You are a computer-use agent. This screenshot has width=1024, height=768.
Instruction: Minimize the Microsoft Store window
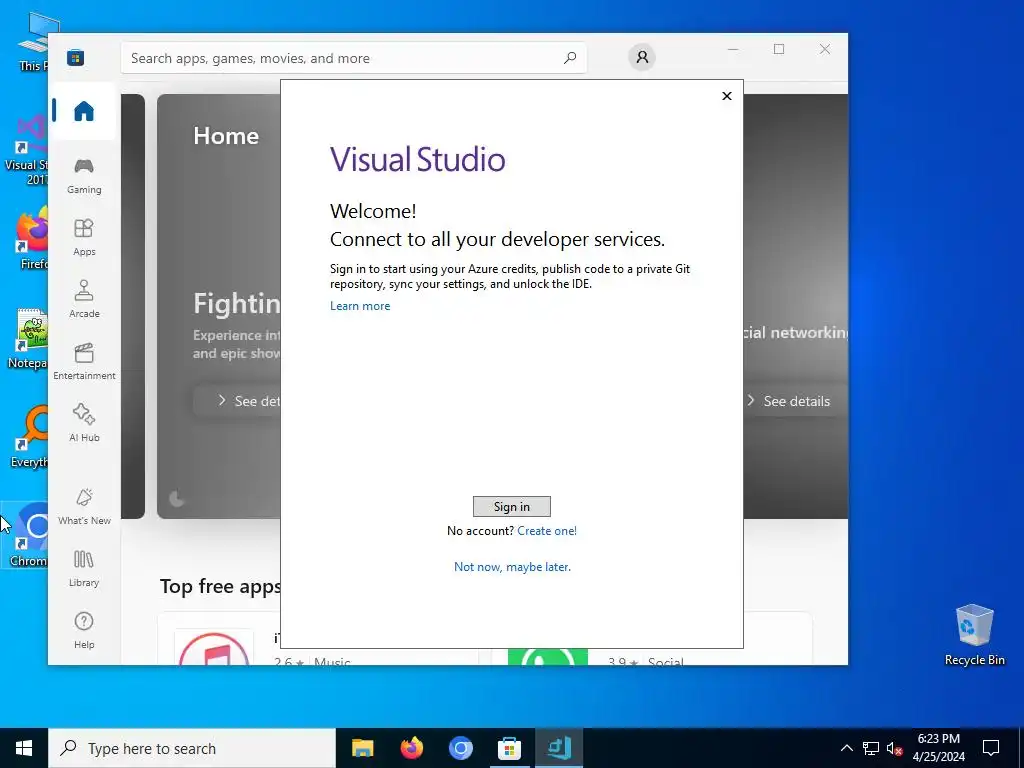pos(733,50)
